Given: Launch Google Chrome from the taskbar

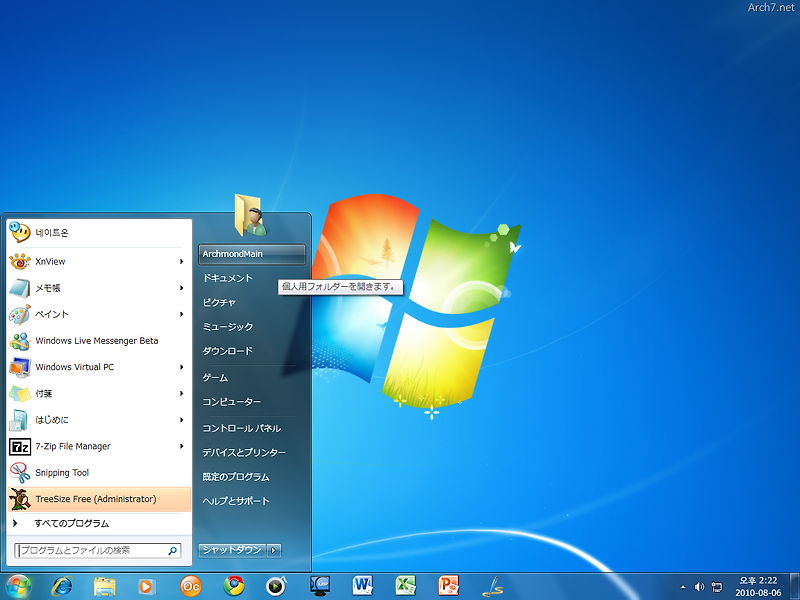Looking at the screenshot, I should tap(234, 586).
